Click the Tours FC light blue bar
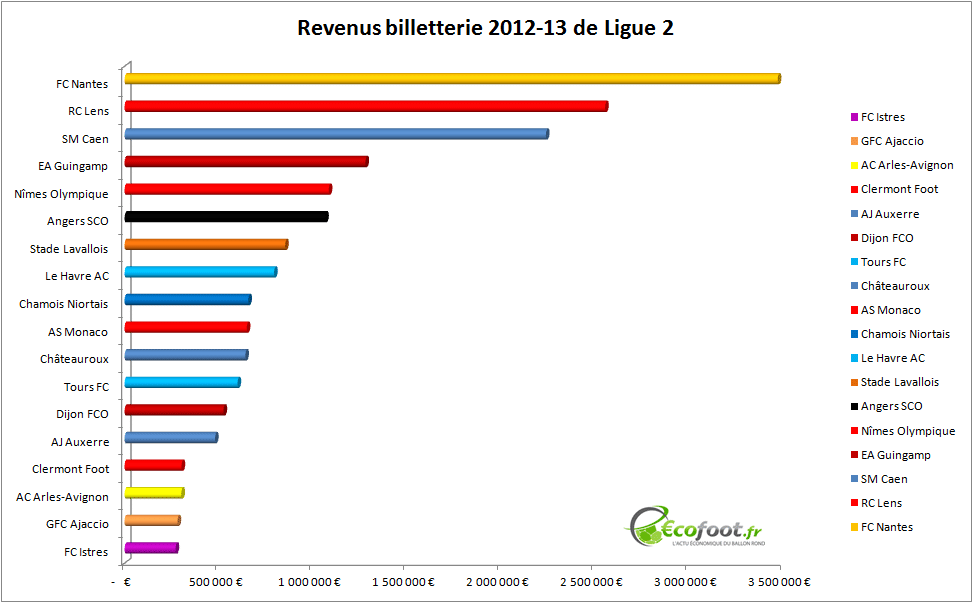 182,382
